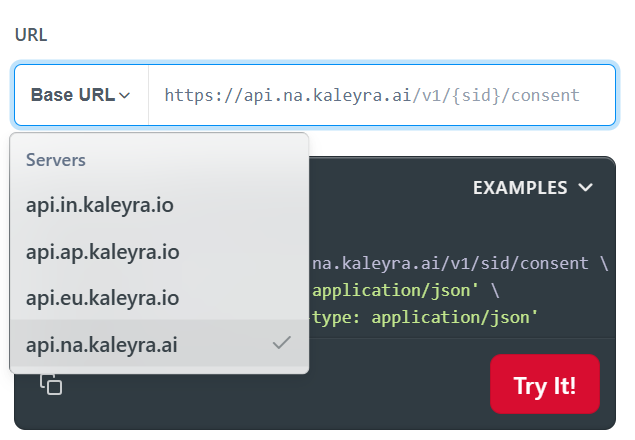Copy the code sample with copy icon
635x440 pixels.
[x=51, y=384]
